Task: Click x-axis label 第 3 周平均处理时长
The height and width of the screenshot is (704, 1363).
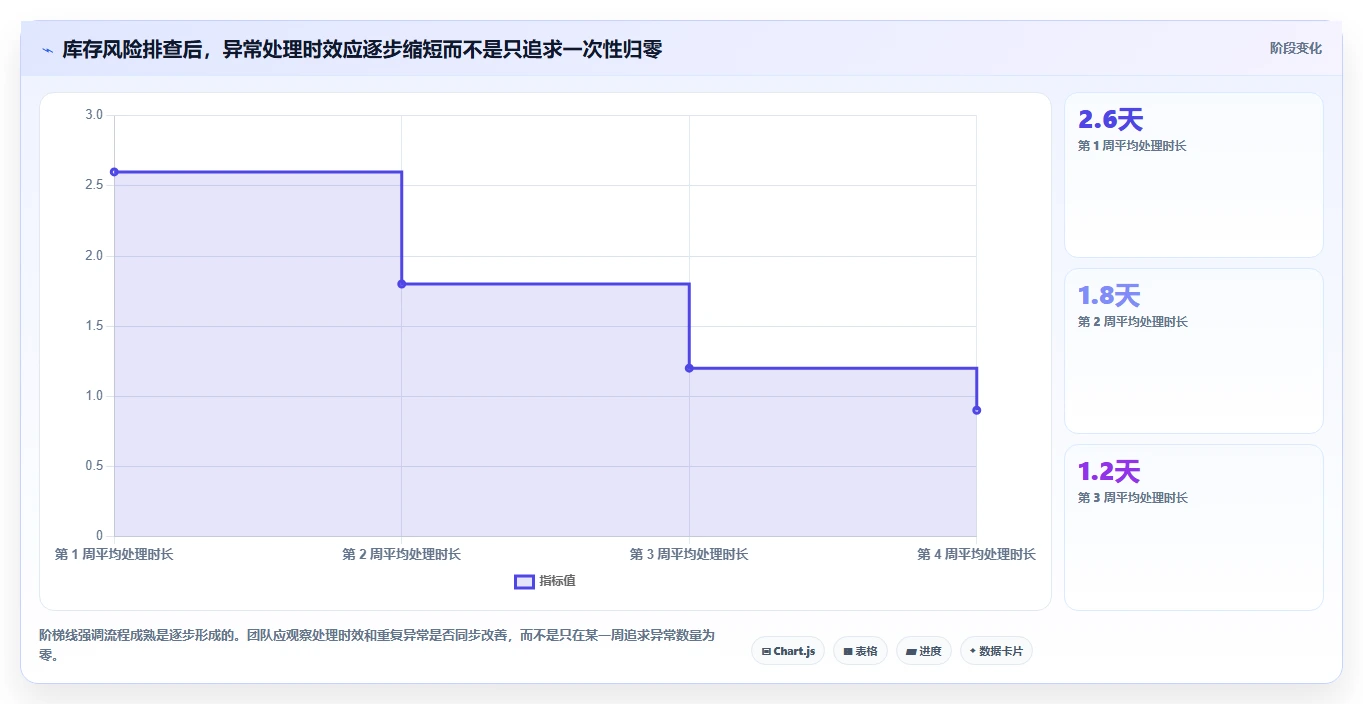Action: [x=689, y=554]
